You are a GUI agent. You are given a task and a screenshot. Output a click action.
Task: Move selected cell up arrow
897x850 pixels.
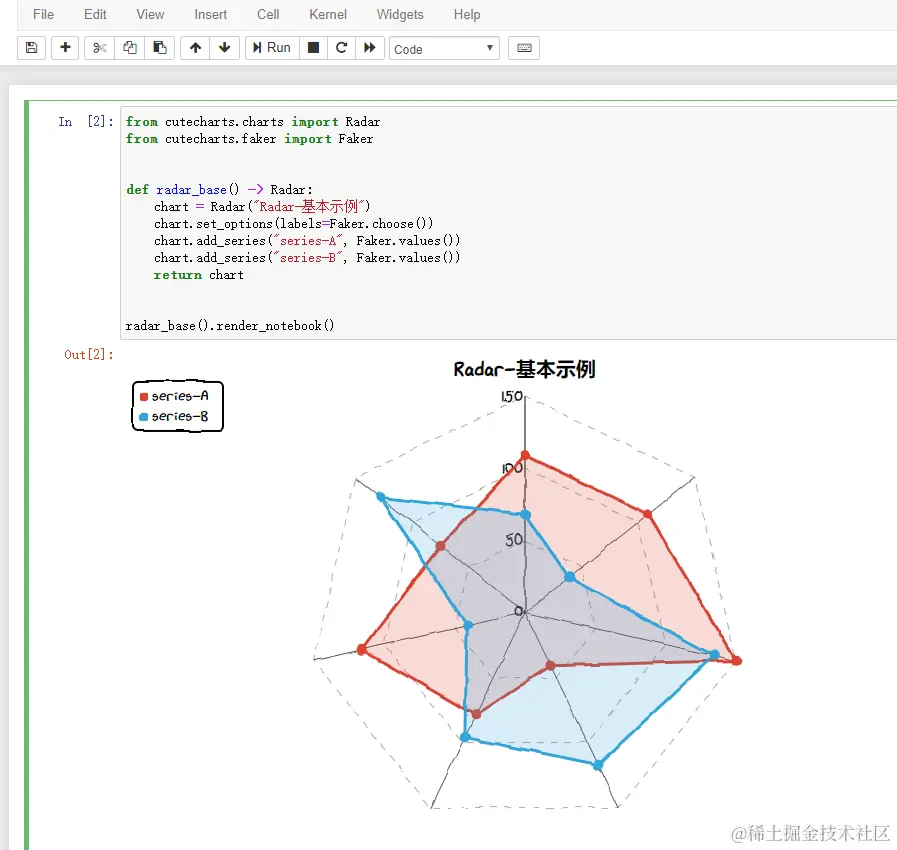(x=195, y=47)
